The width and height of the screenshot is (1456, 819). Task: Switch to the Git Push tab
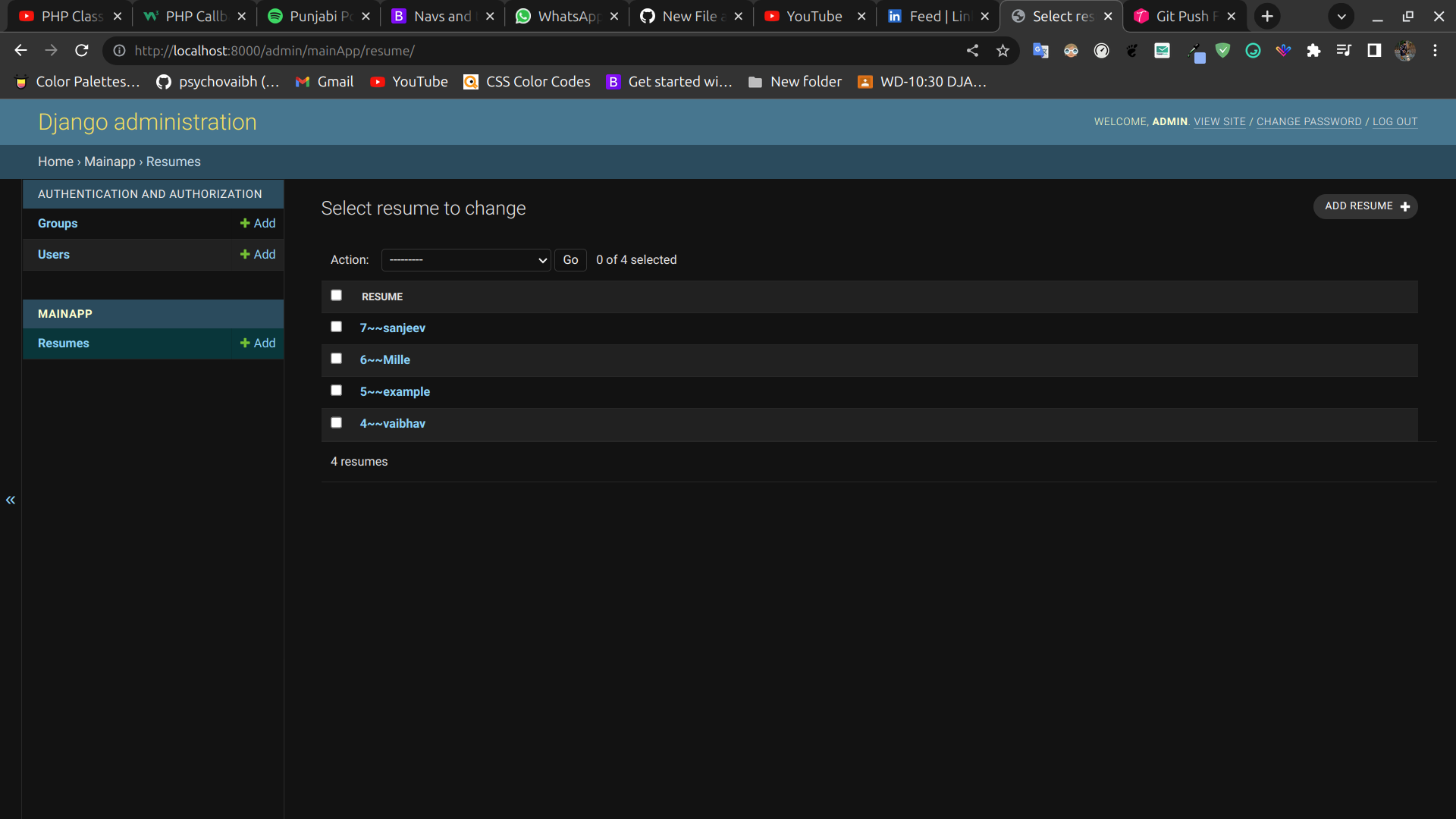point(1179,16)
